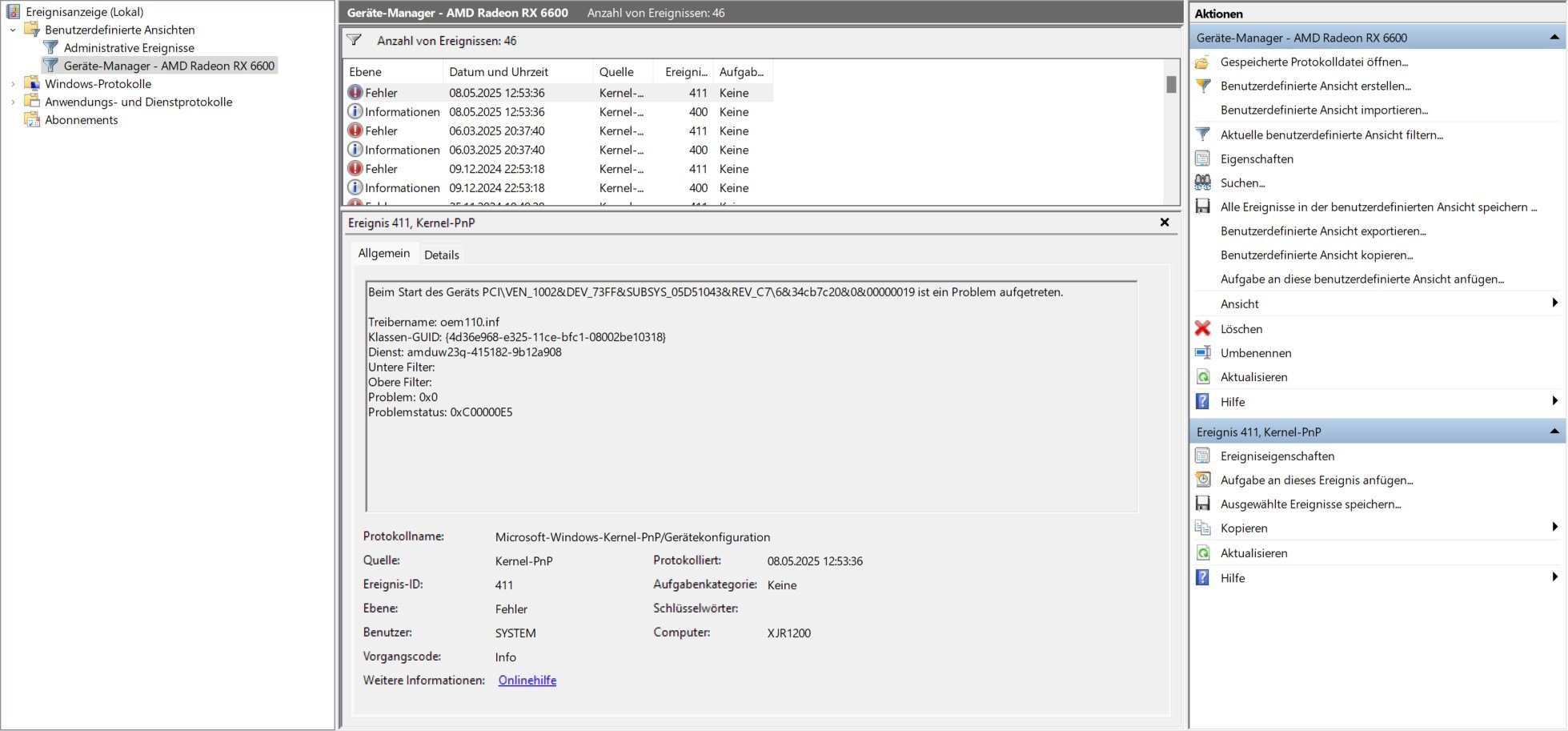Click the Anwendungs- und Dienstprotokolle folder icon
The height and width of the screenshot is (731, 1568).
(x=32, y=102)
